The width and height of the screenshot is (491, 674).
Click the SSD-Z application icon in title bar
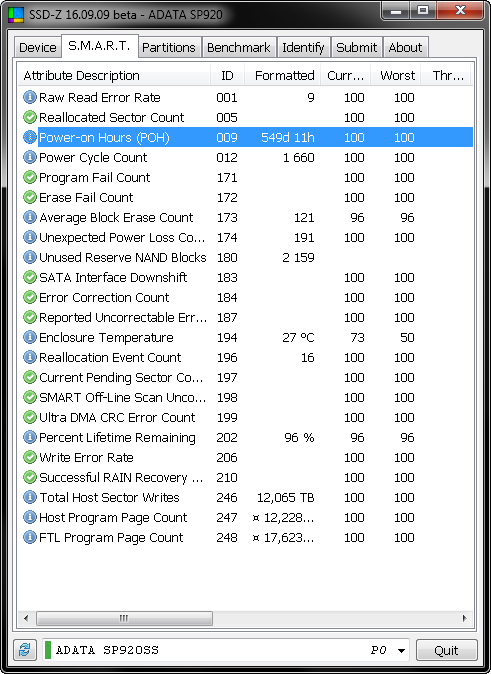[16, 14]
